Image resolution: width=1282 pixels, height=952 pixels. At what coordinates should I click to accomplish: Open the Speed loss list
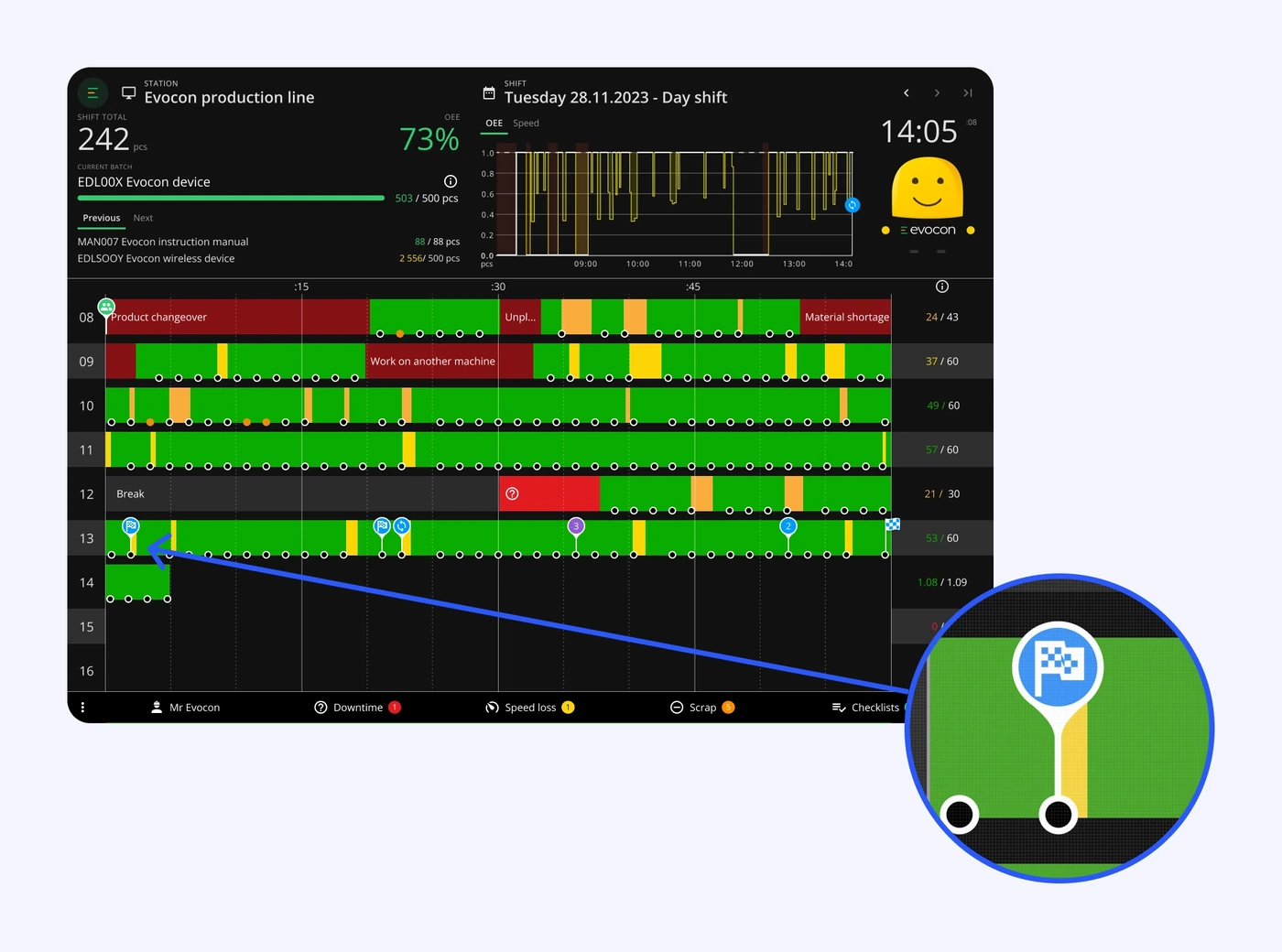click(530, 708)
